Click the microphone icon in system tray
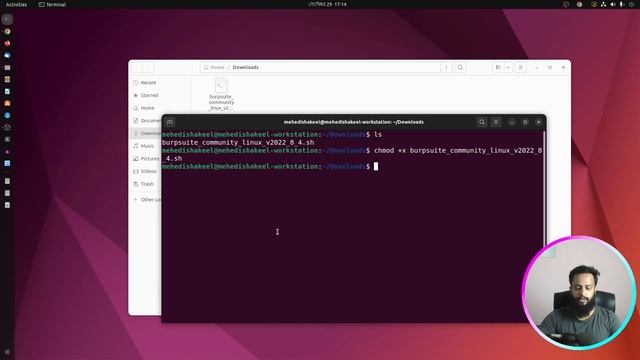Viewport: 640px width, 360px height. click(621, 4)
